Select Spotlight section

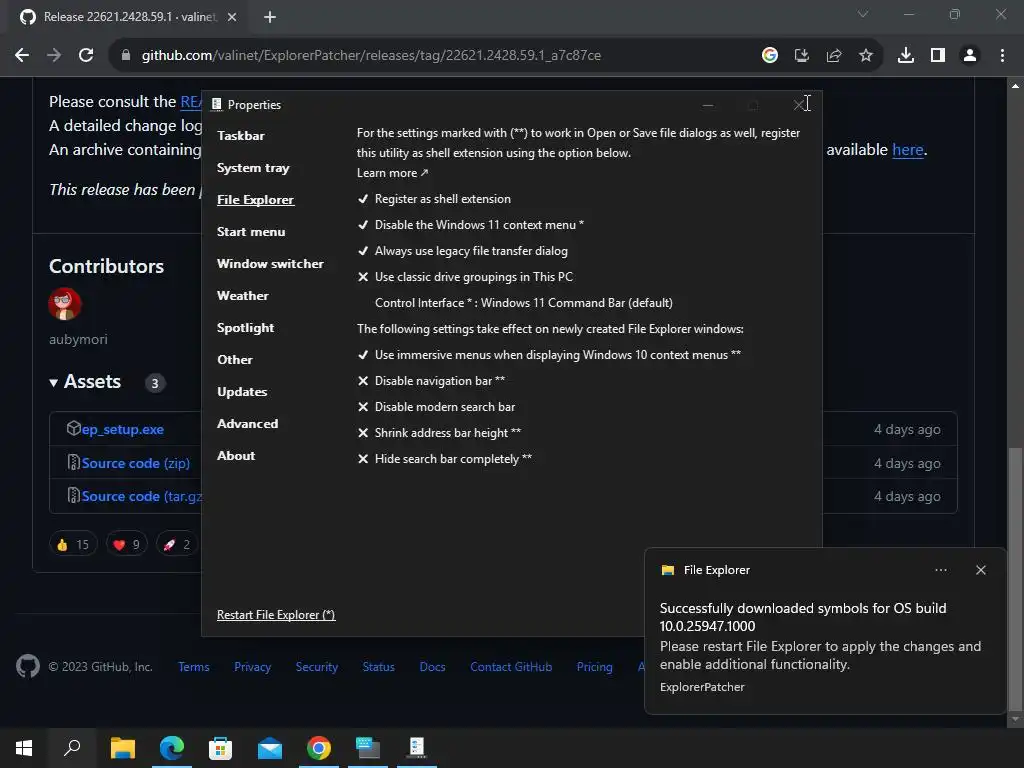[246, 328]
